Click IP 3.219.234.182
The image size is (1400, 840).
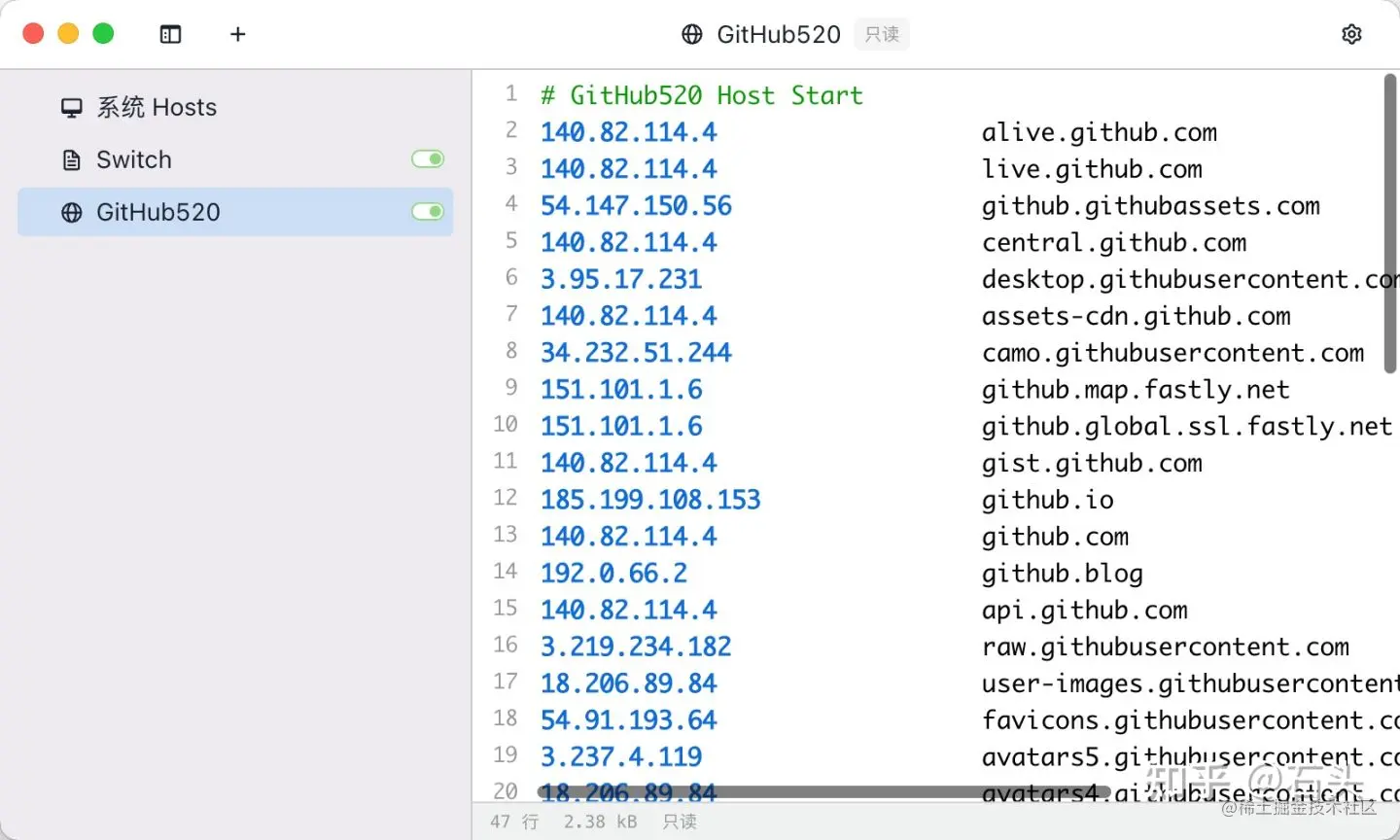click(x=636, y=647)
